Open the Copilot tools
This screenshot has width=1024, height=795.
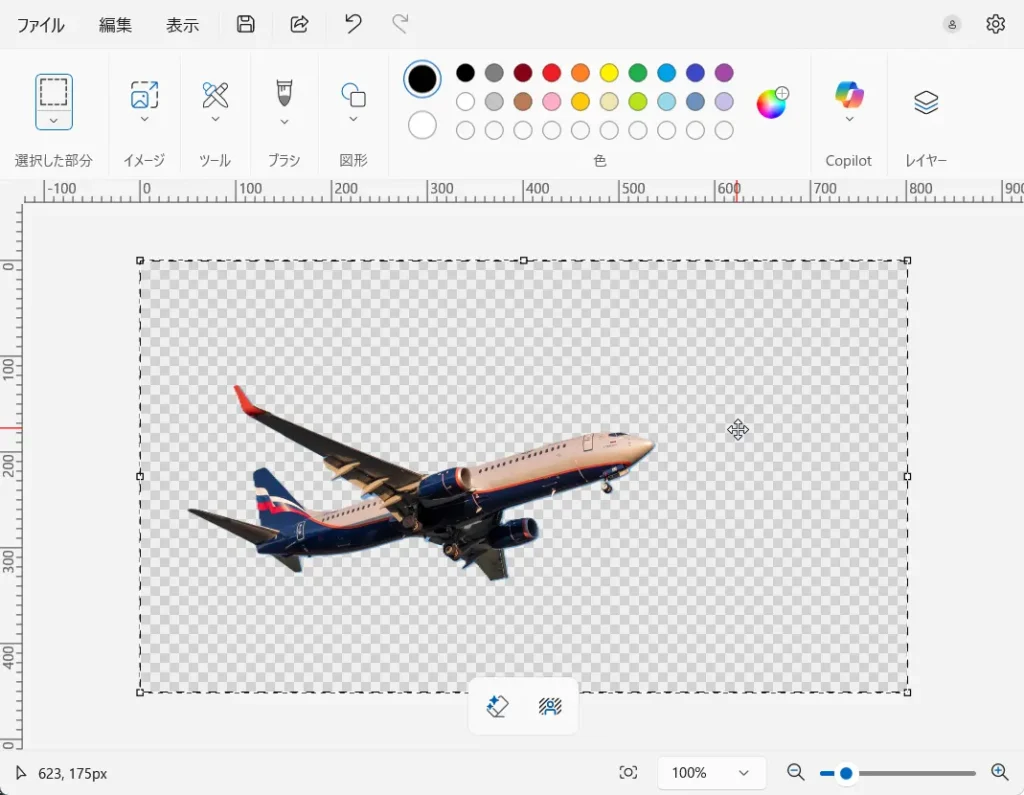(849, 102)
